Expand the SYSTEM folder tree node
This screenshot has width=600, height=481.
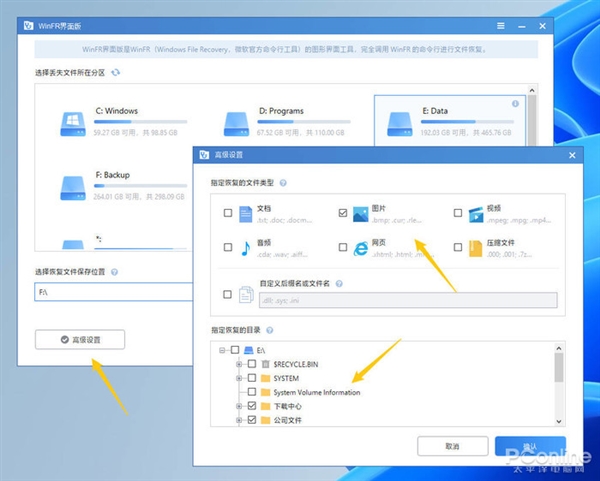click(x=239, y=378)
